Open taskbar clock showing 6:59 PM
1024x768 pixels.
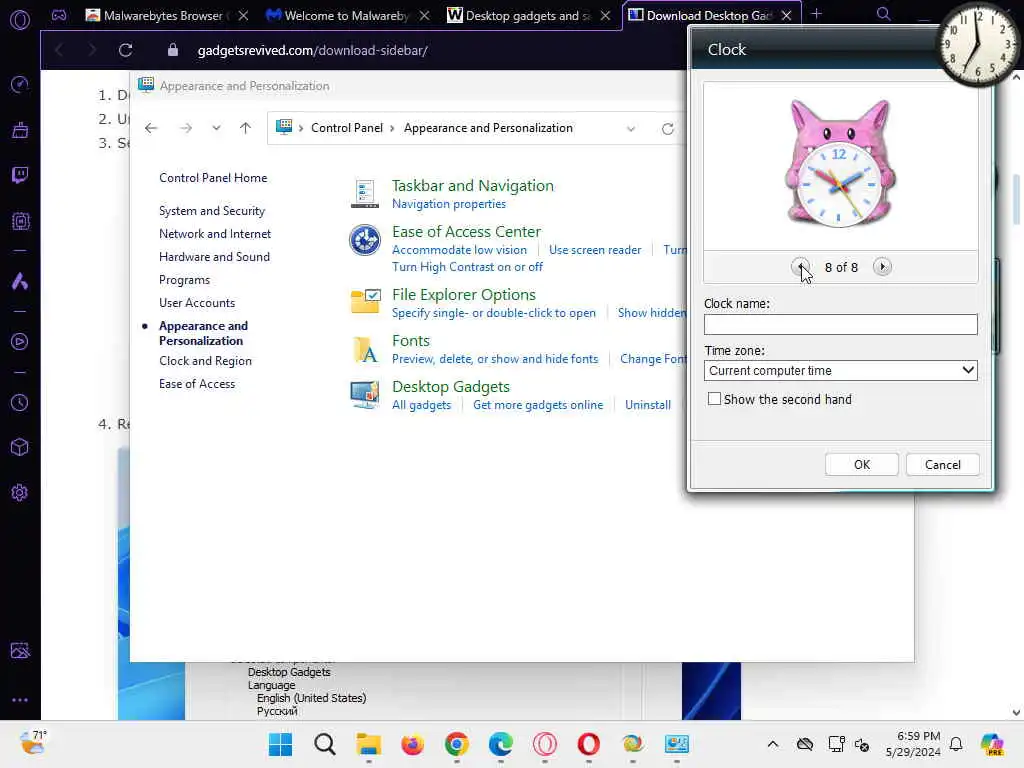tap(913, 744)
